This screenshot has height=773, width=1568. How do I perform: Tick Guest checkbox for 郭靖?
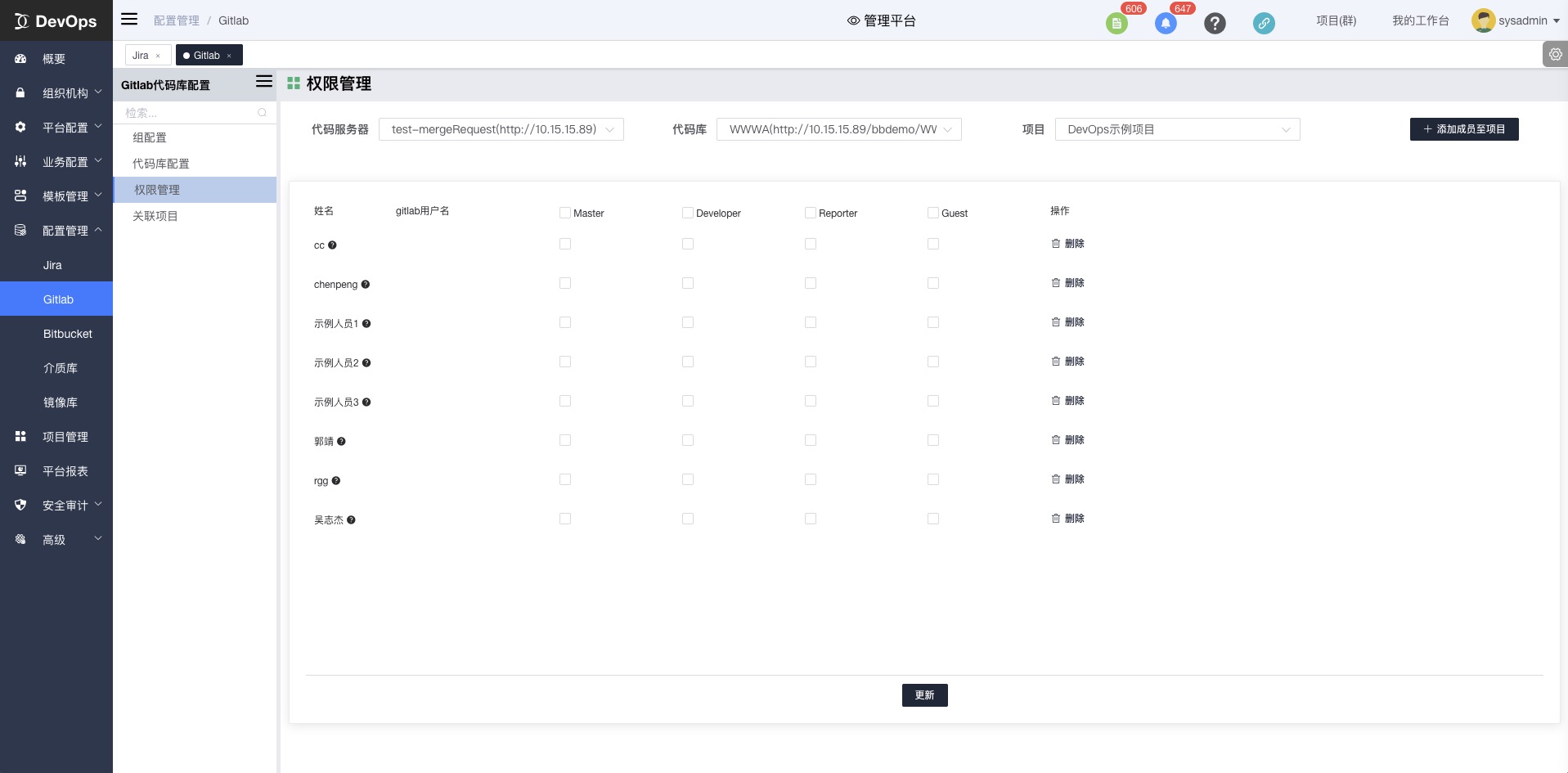(932, 440)
